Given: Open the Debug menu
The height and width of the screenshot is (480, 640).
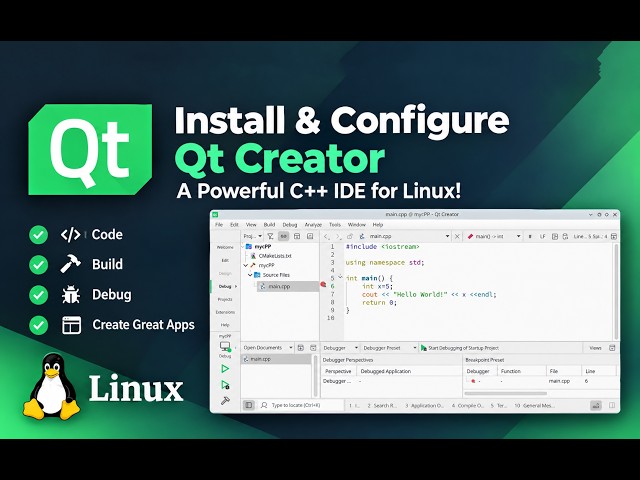Looking at the screenshot, I should pos(290,224).
